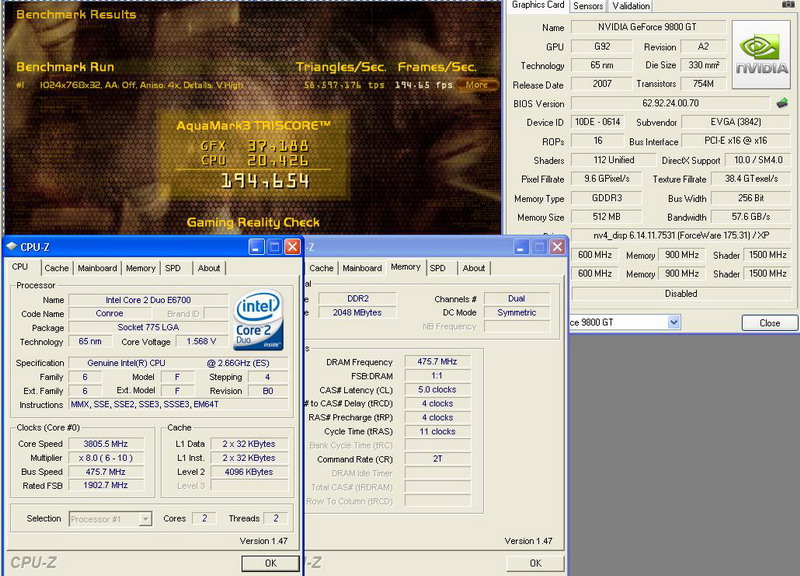Viewport: 800px width, 576px height.
Task: Click the driver version nv4_disp ForceWare field
Action: tap(681, 236)
